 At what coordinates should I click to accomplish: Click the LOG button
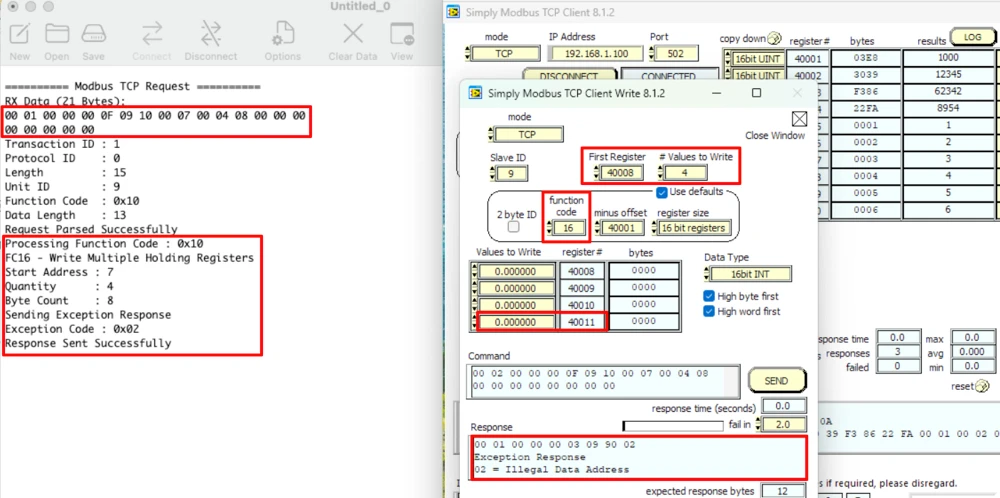coord(972,37)
